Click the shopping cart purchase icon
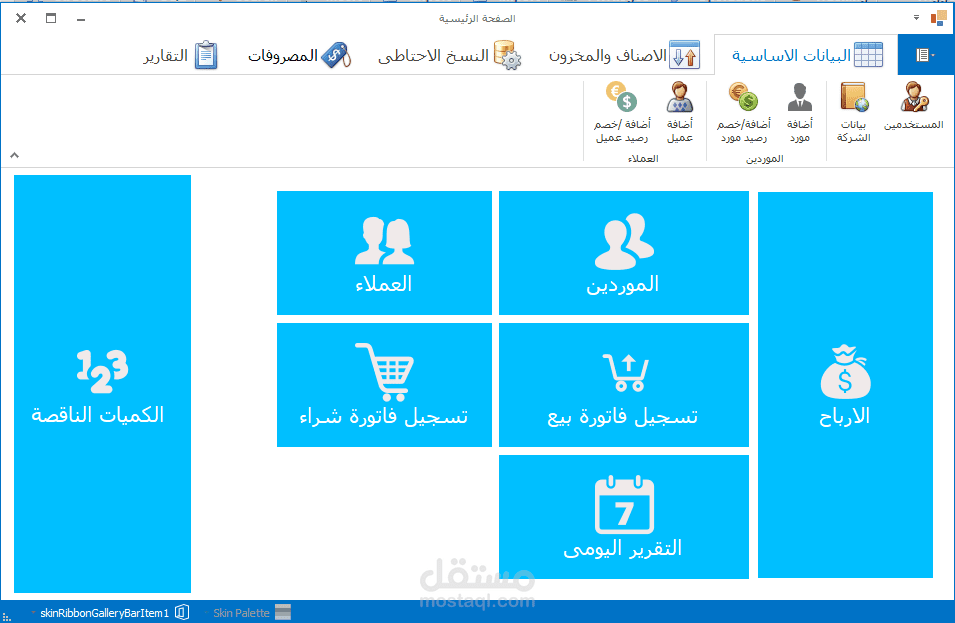955x623 pixels. click(x=385, y=371)
